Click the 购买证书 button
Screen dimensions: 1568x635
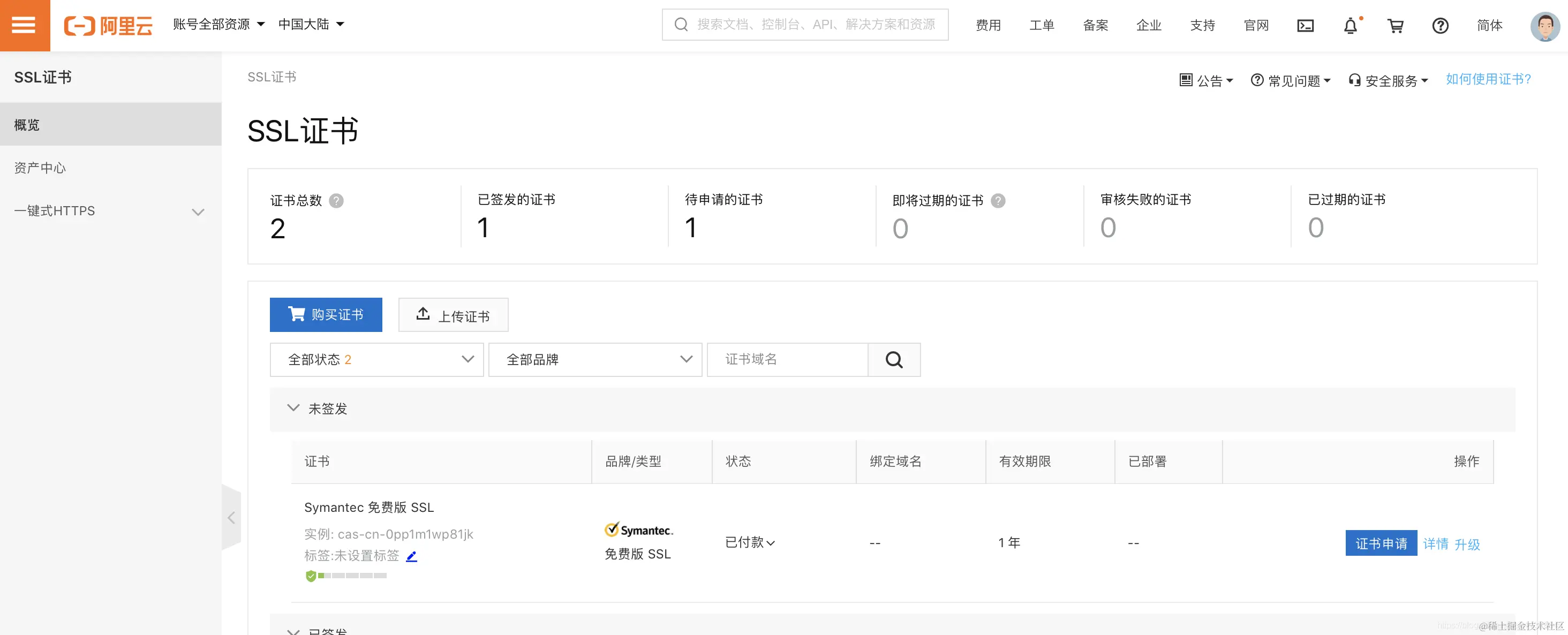pos(326,315)
